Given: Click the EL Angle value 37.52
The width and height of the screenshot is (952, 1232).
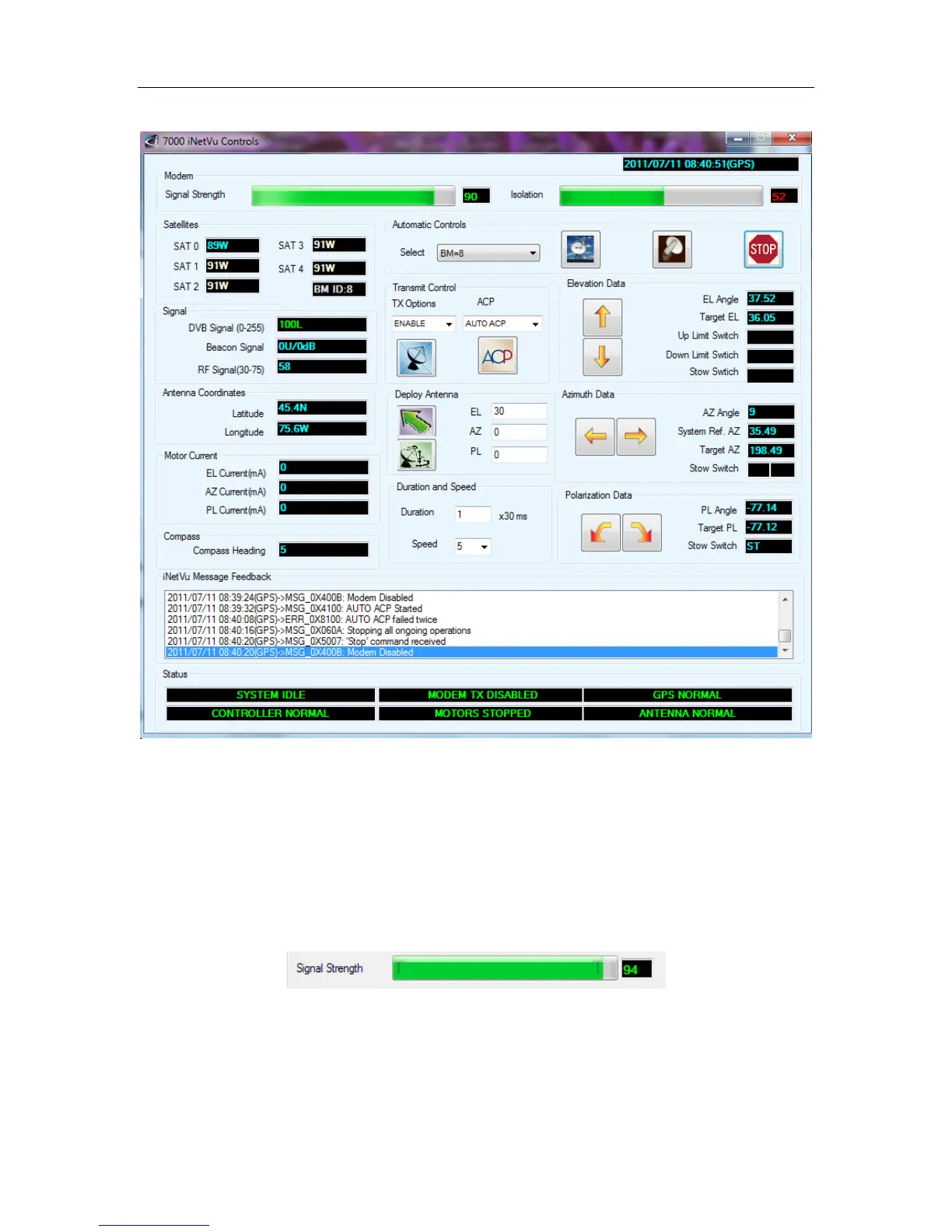Looking at the screenshot, I should (770, 299).
